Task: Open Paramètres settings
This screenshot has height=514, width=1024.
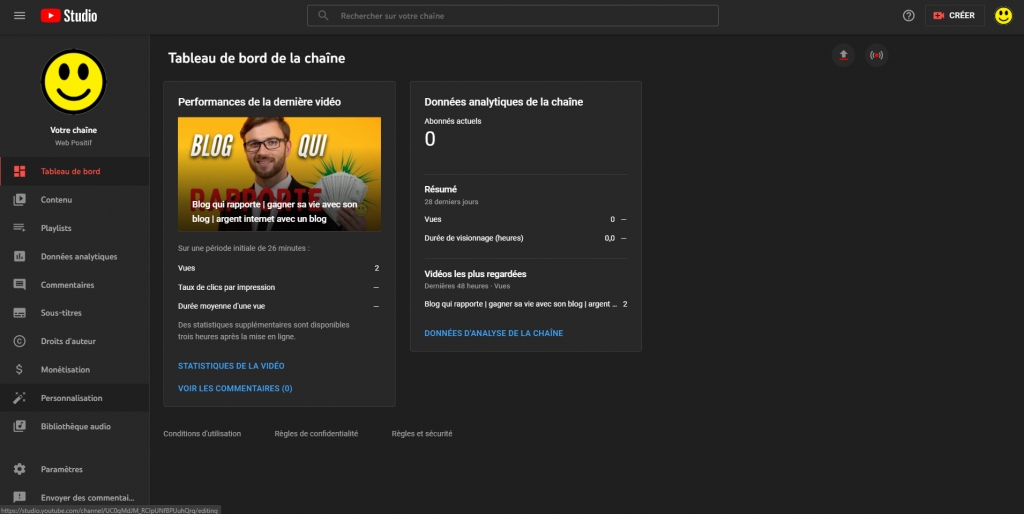Action: (61, 469)
